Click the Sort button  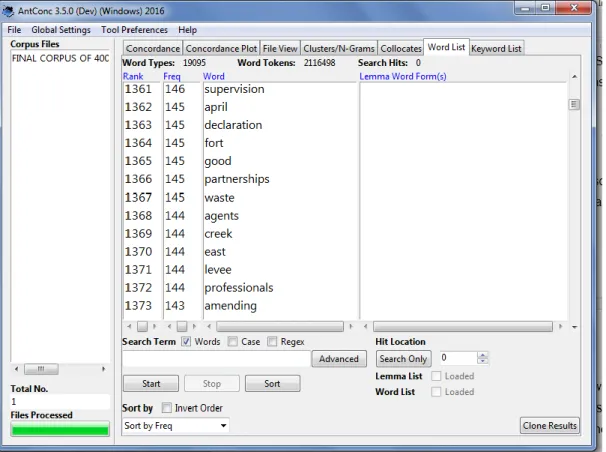[272, 384]
